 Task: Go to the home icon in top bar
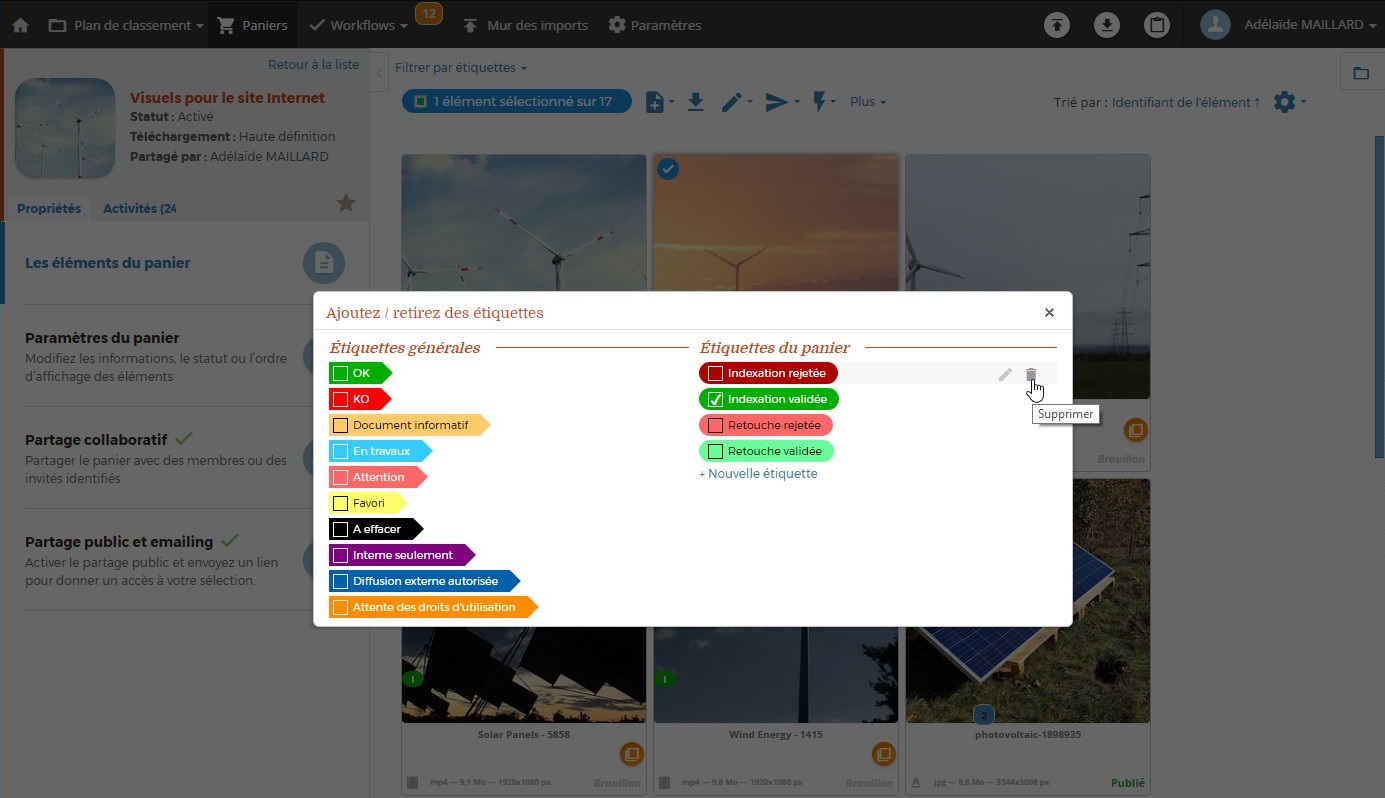pyautogui.click(x=20, y=25)
